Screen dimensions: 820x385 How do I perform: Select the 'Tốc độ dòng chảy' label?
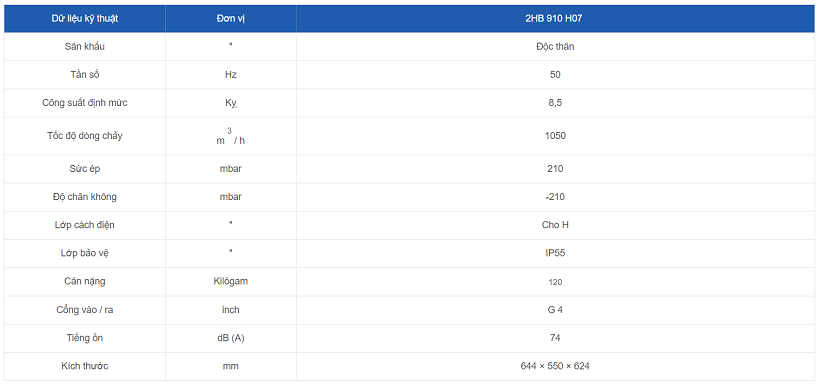coord(85,136)
